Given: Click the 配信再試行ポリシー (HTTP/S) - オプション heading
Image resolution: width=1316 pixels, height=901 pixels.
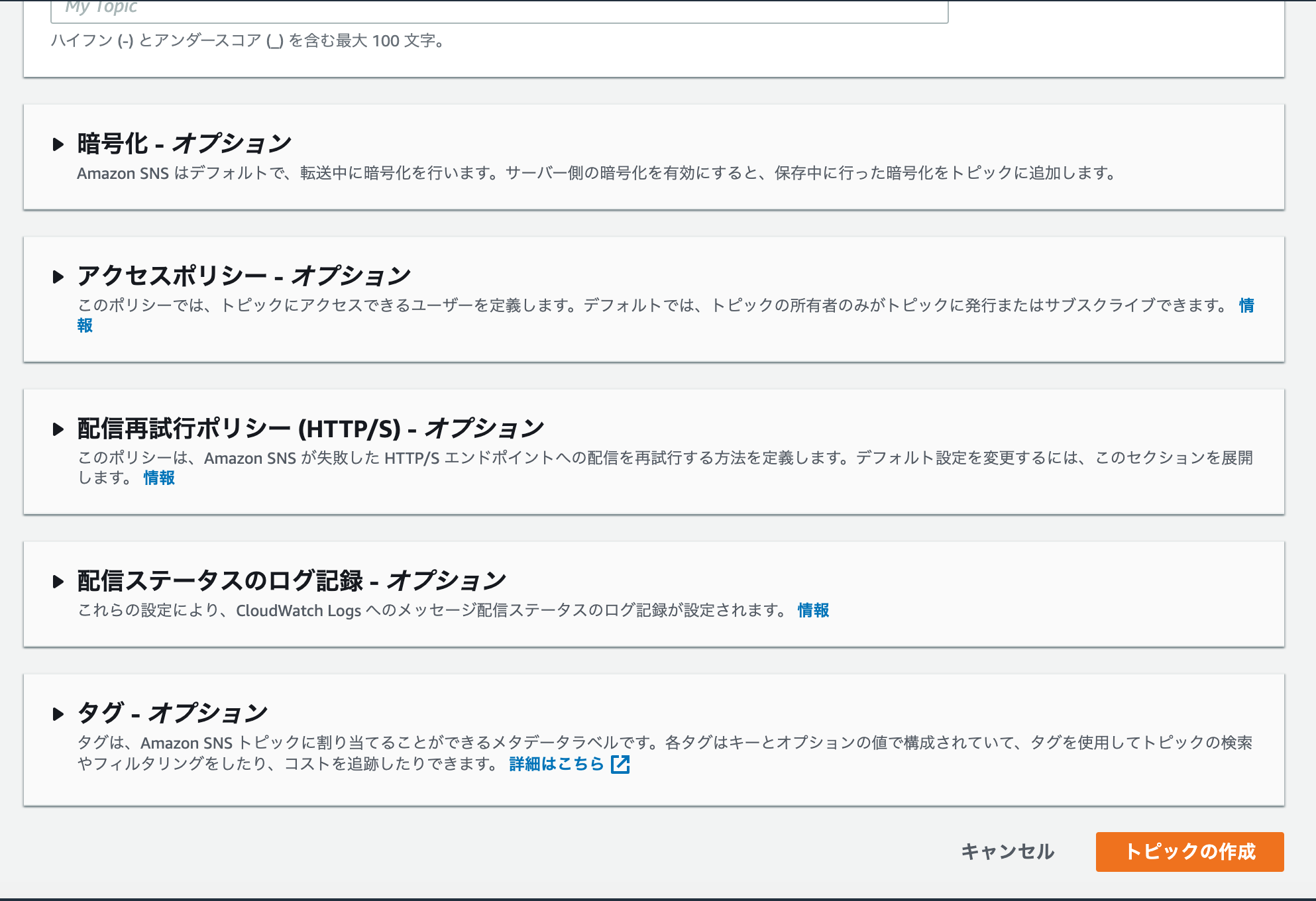Looking at the screenshot, I should pos(310,429).
